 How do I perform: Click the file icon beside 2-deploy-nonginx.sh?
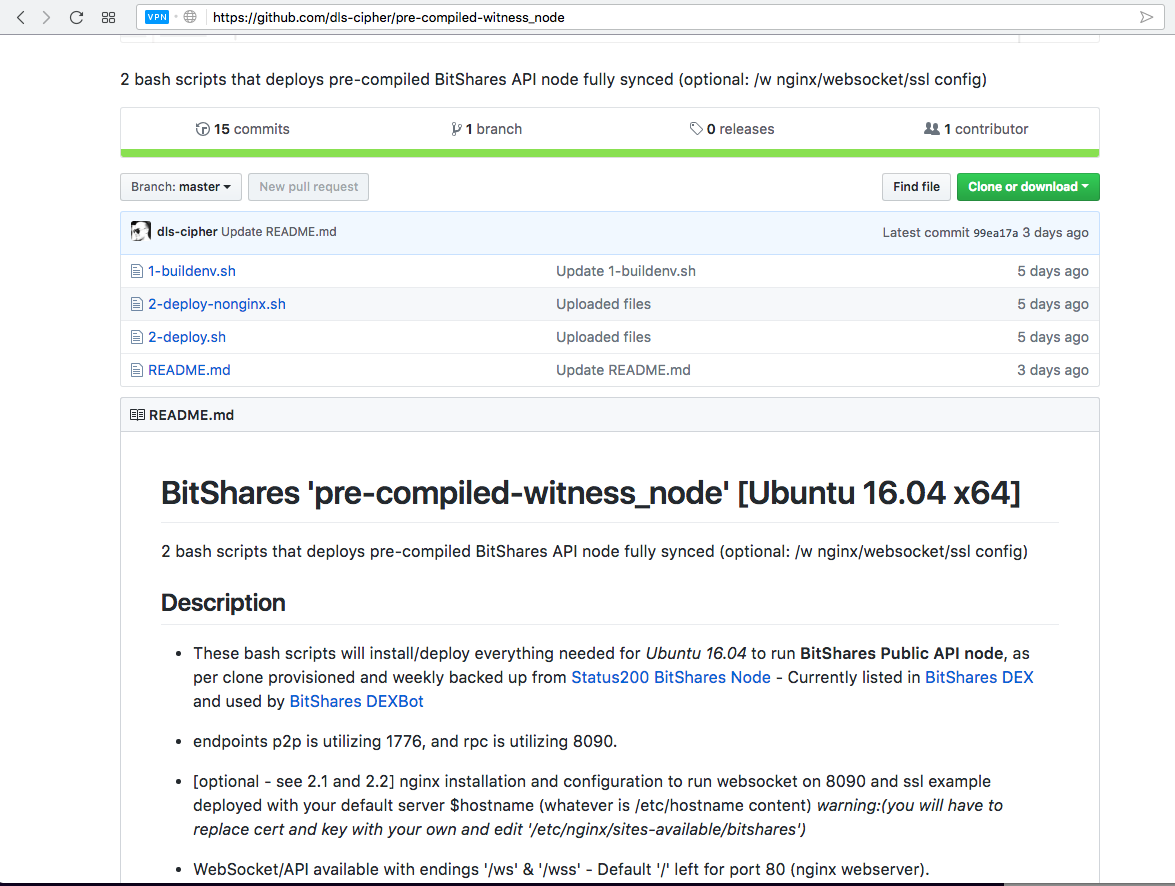(136, 304)
